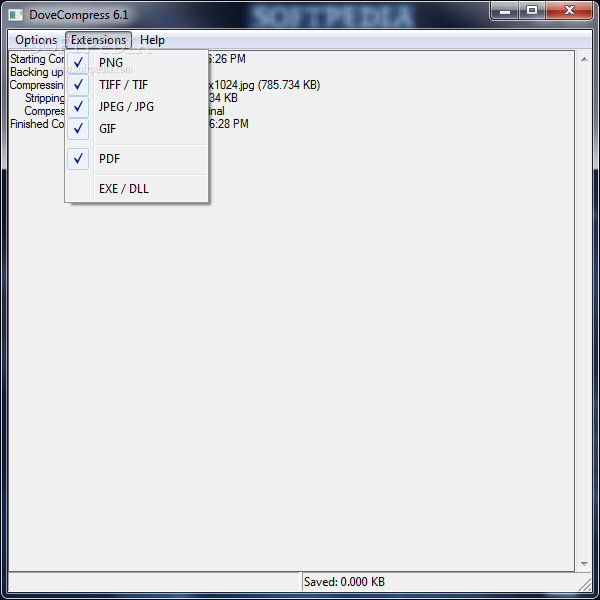Image resolution: width=600 pixels, height=600 pixels.
Task: Open the Help menu
Action: [x=152, y=40]
